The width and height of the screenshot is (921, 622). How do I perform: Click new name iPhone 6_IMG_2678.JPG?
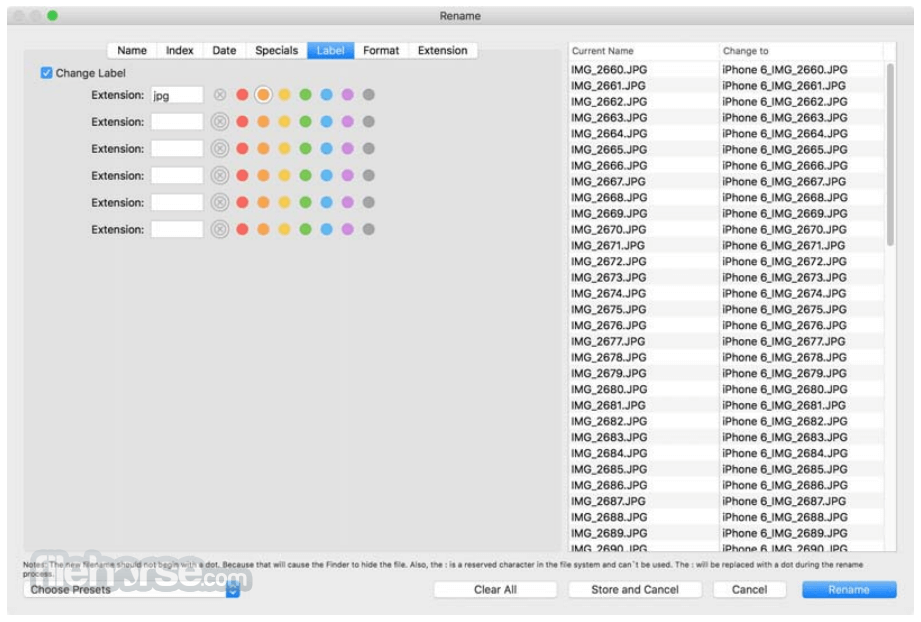pos(785,357)
